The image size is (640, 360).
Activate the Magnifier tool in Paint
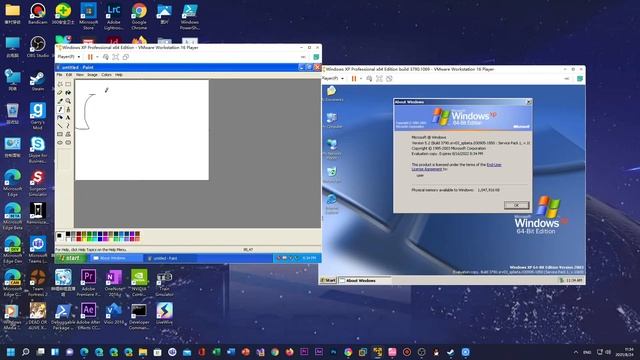(x=68, y=101)
